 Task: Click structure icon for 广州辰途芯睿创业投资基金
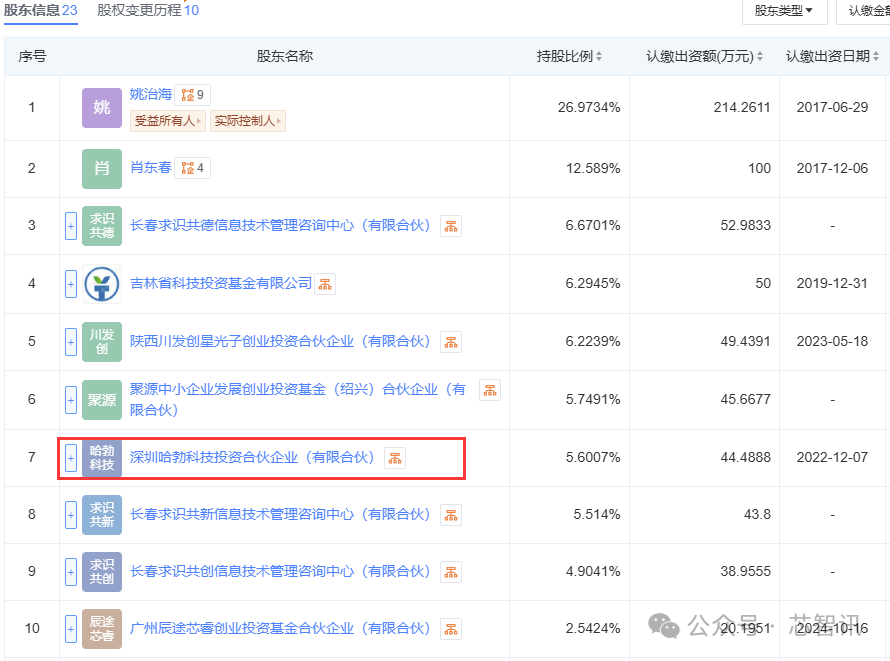451,629
